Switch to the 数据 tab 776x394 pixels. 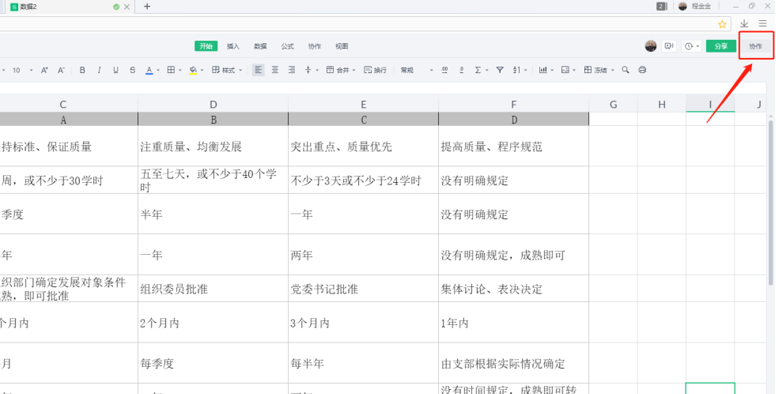point(260,46)
